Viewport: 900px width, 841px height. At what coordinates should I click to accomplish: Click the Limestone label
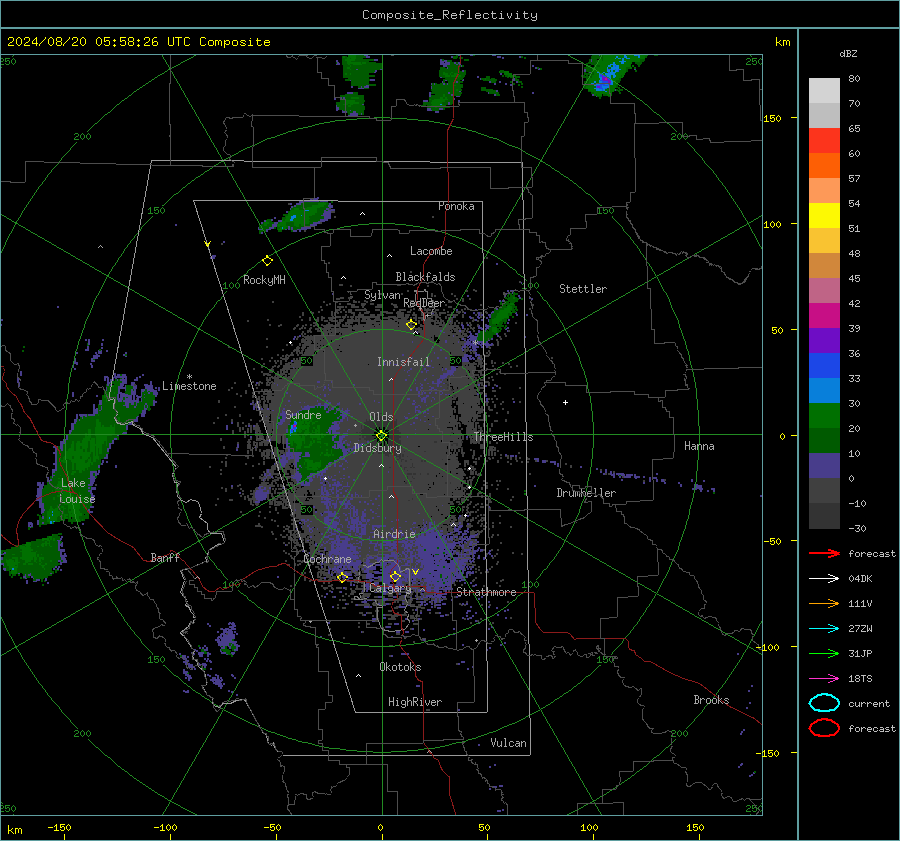coord(189,386)
